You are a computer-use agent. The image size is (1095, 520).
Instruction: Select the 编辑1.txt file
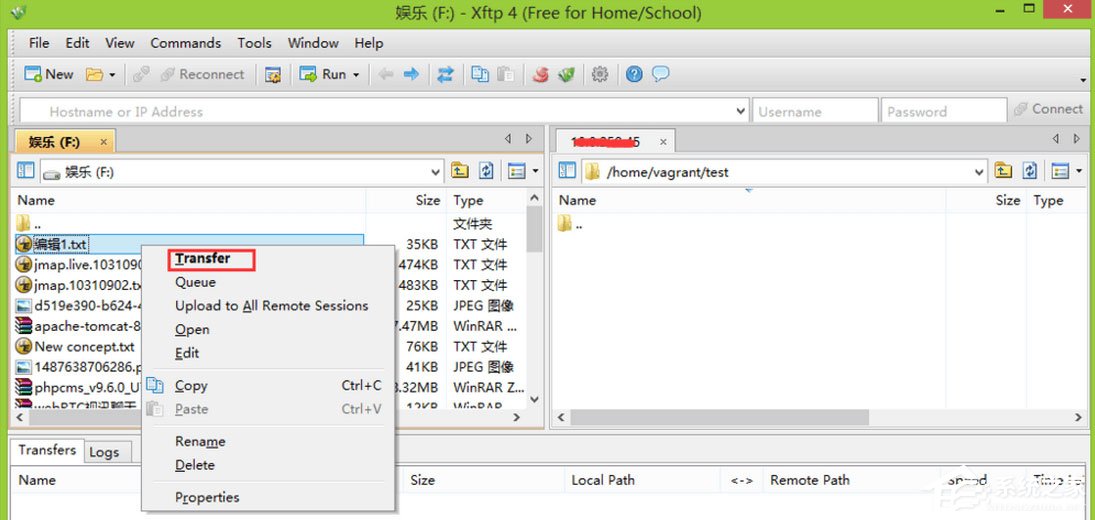61,244
